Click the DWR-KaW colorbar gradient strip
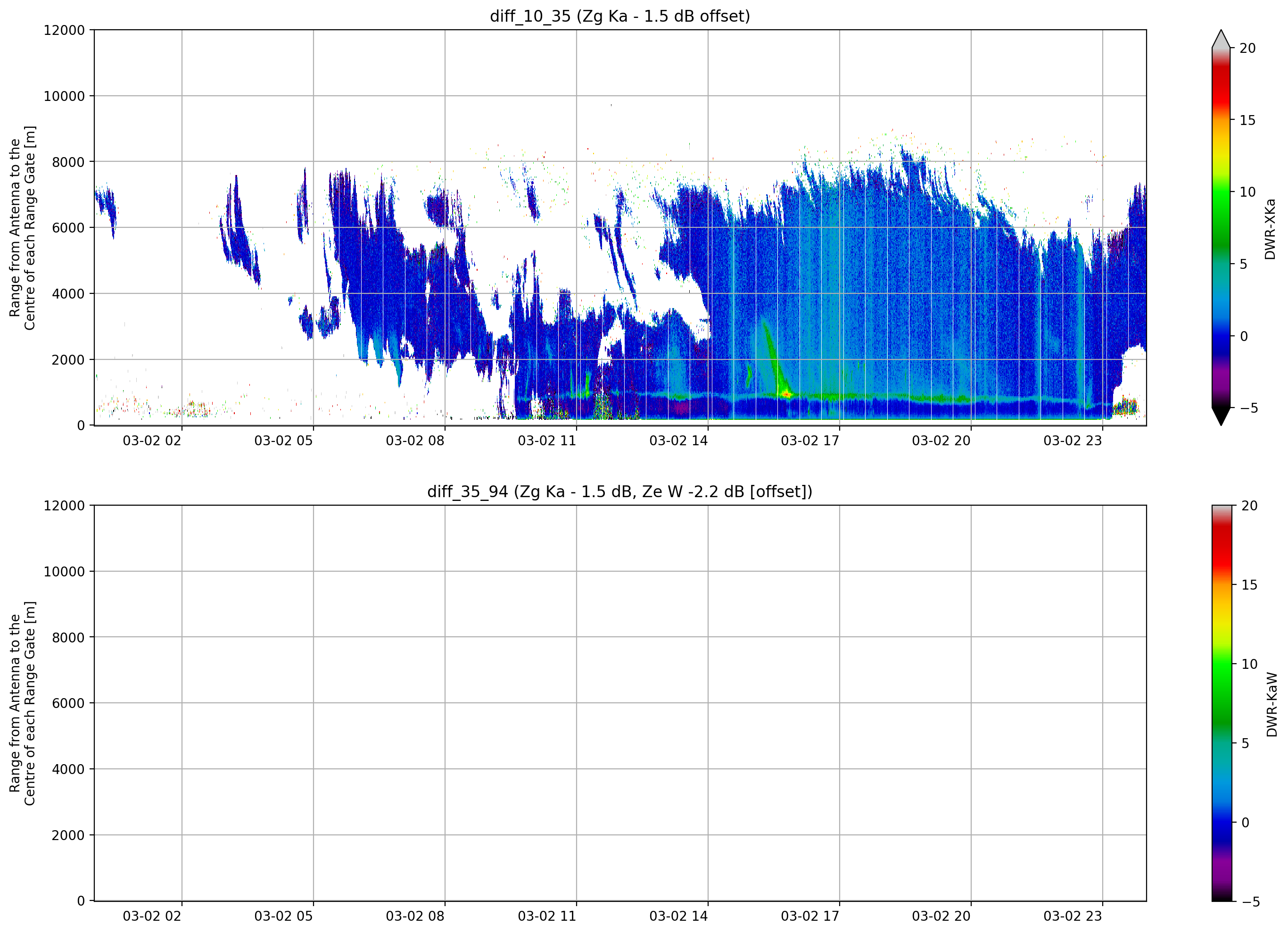 tap(1222, 703)
